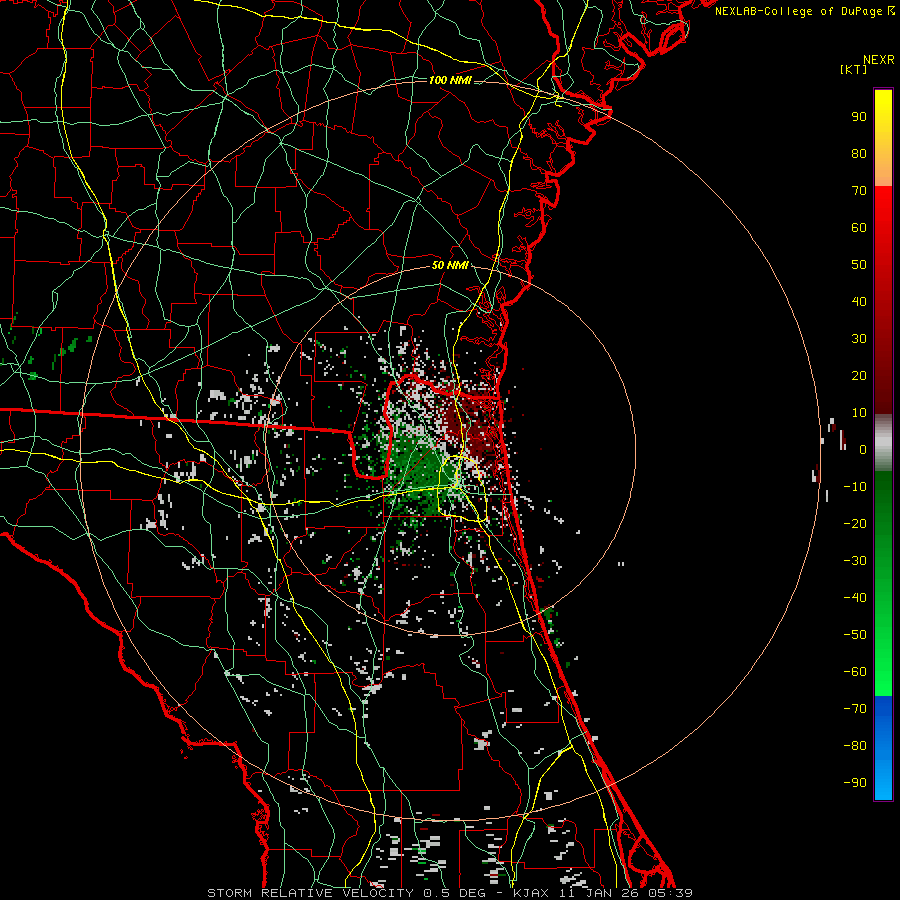The image size is (900, 900).
Task: Click the positive 80 knot scale label
Action: pos(859,154)
